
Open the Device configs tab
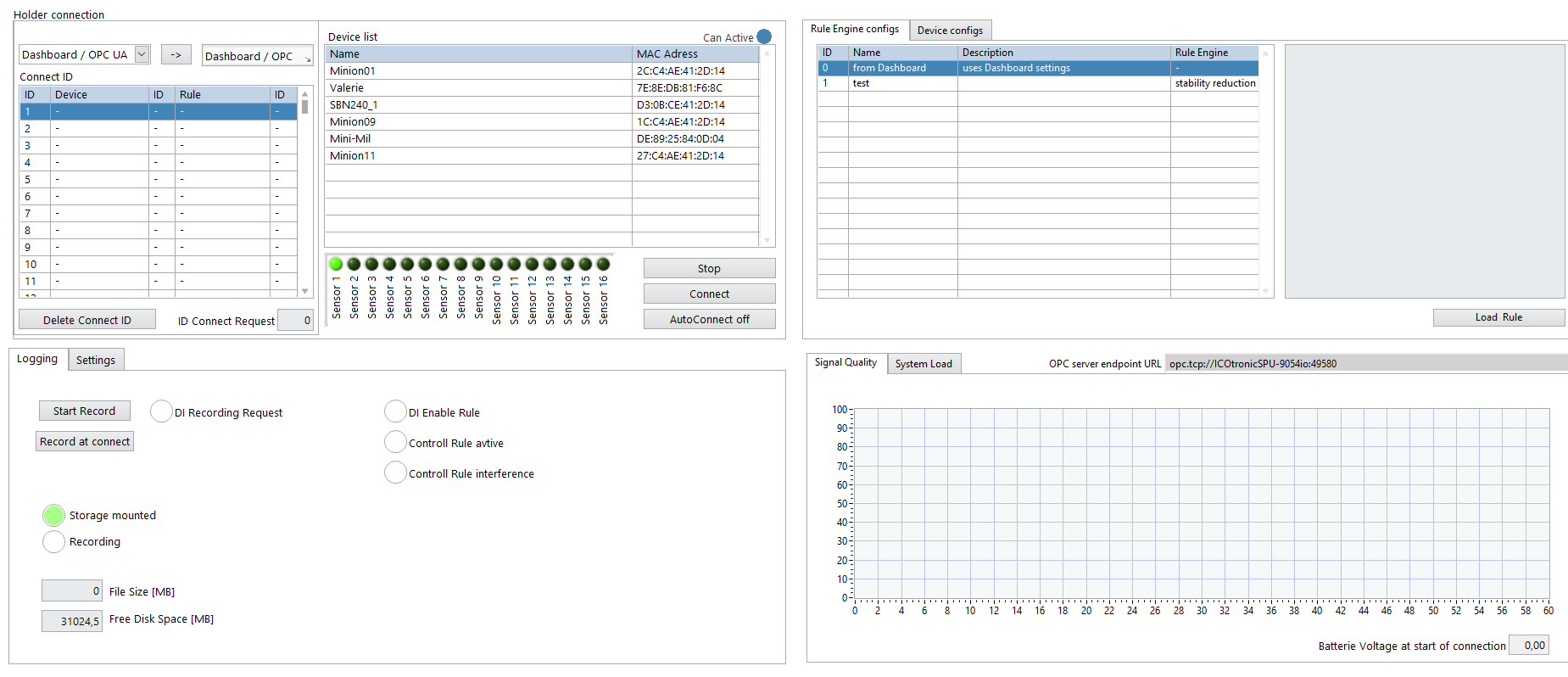[950, 31]
